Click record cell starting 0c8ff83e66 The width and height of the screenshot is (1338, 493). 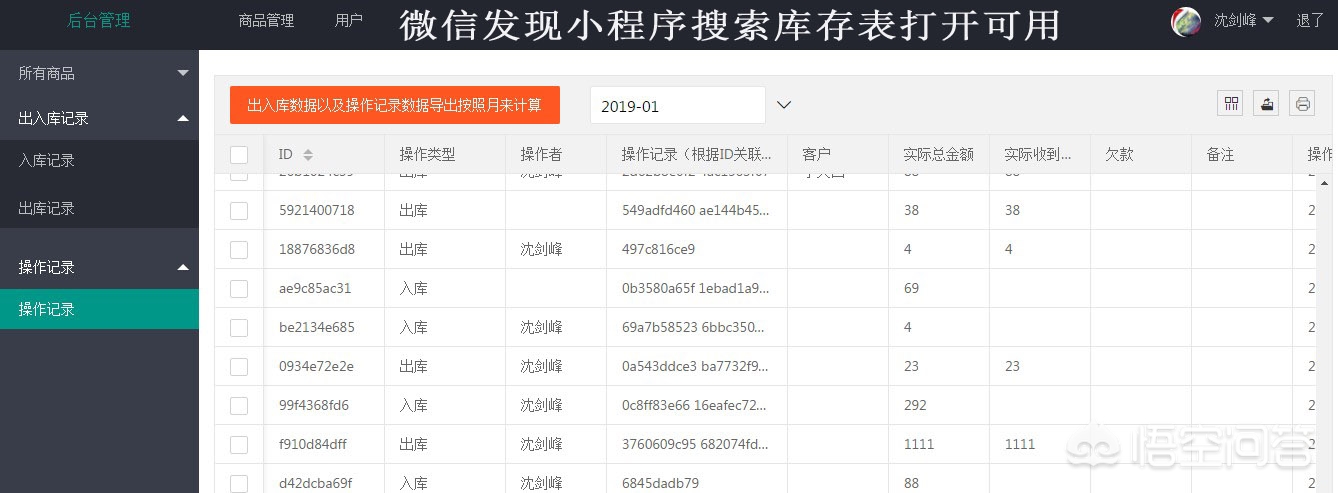(x=696, y=405)
